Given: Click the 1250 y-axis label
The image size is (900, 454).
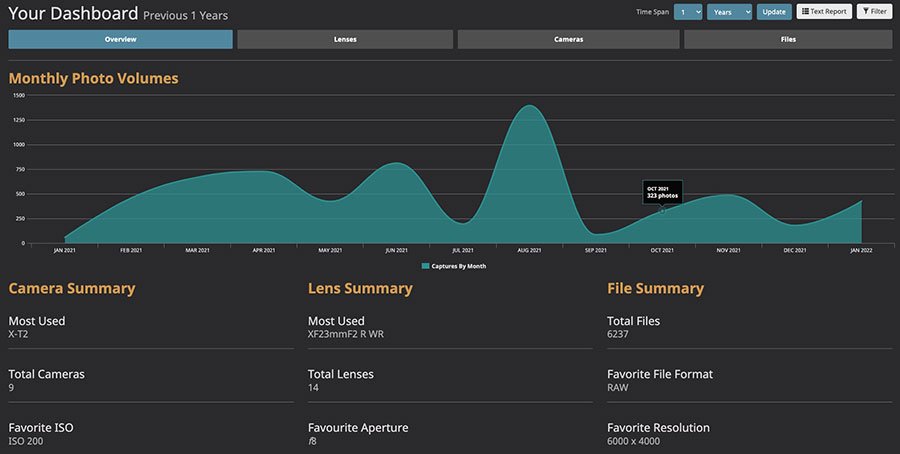Looking at the screenshot, I should [x=19, y=120].
